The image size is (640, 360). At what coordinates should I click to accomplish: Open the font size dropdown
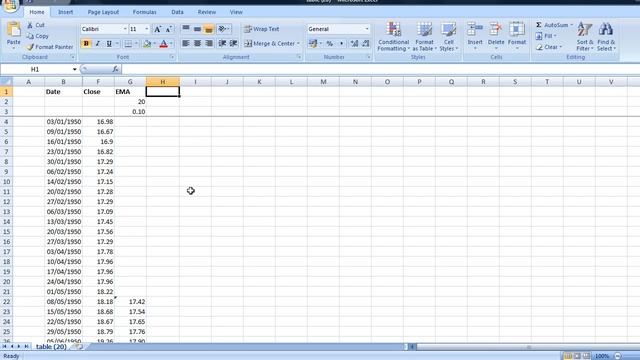tap(147, 29)
